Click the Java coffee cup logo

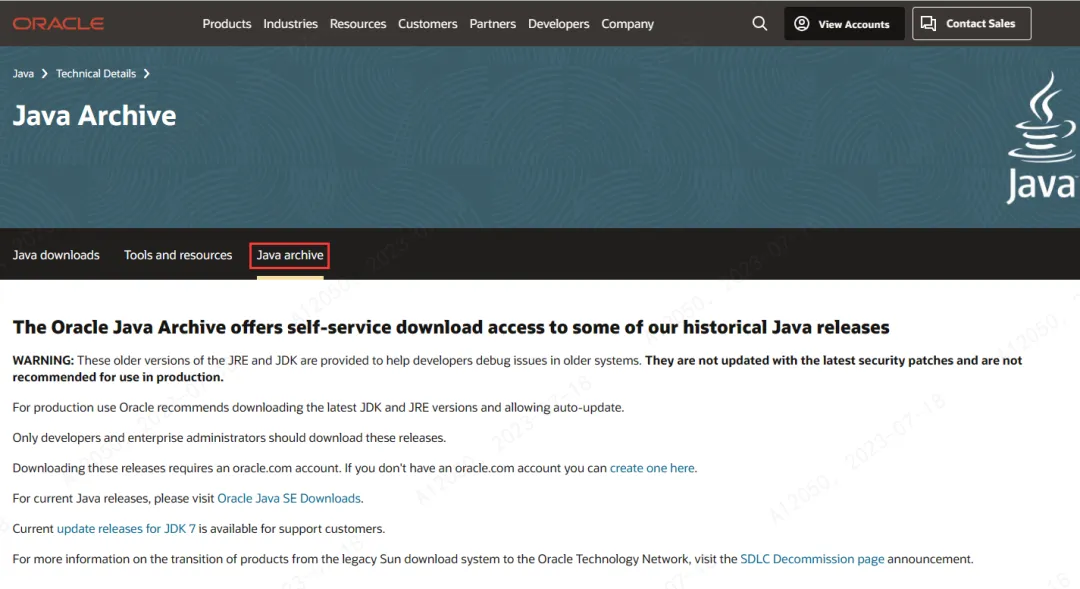(x=1042, y=137)
